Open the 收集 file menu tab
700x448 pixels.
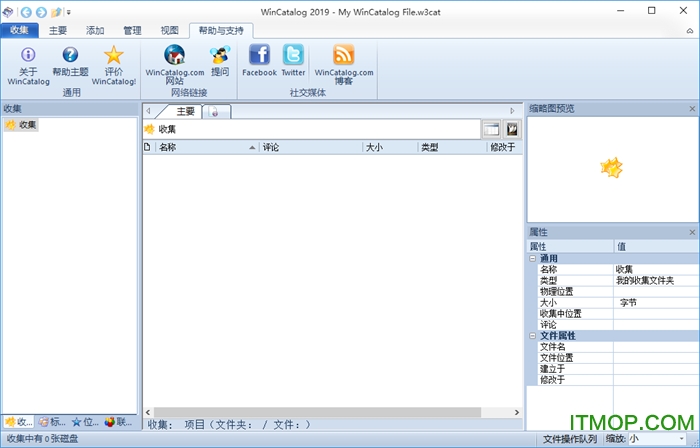(x=19, y=30)
